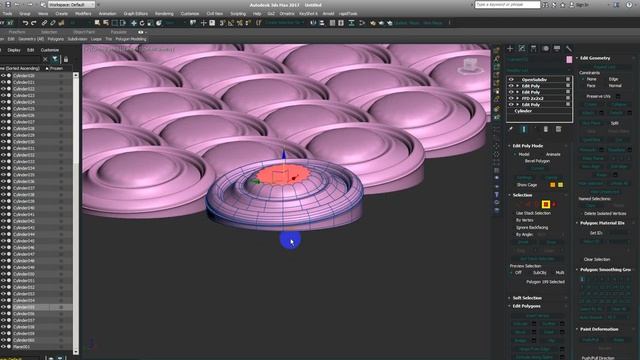Viewport: 640px width, 360px height.
Task: Click Configure Modifier Sets icon
Action: tap(558, 129)
